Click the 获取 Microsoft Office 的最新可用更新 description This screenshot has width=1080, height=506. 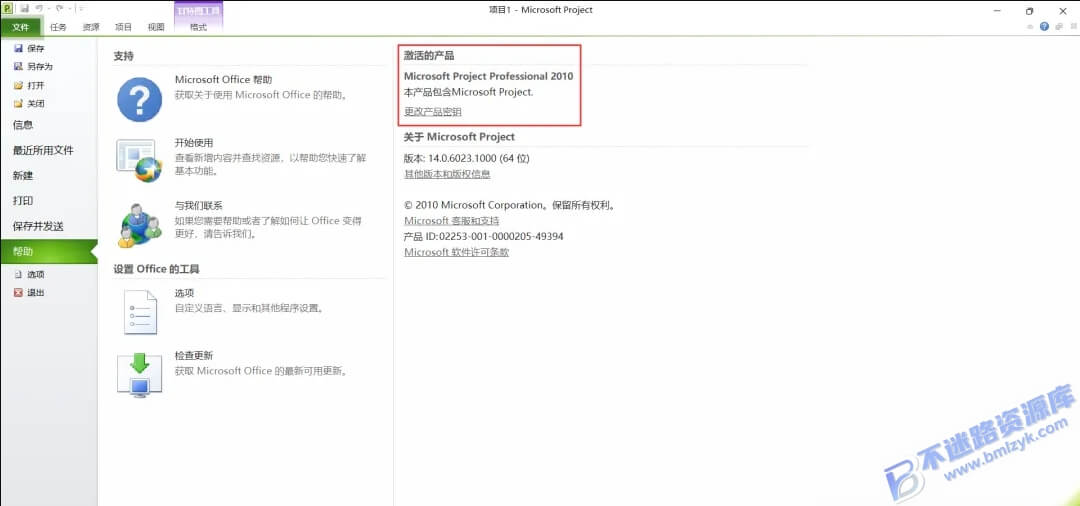pyautogui.click(x=262, y=371)
